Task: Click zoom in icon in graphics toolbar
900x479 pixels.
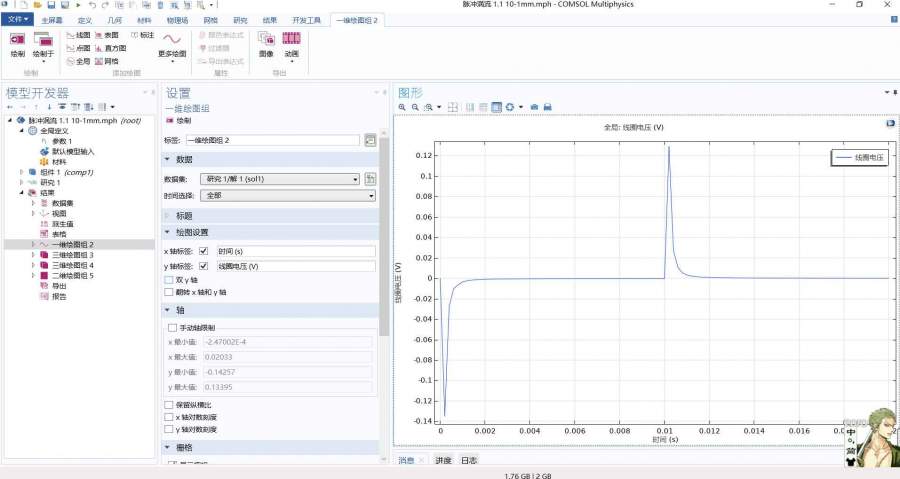Action: tap(403, 107)
